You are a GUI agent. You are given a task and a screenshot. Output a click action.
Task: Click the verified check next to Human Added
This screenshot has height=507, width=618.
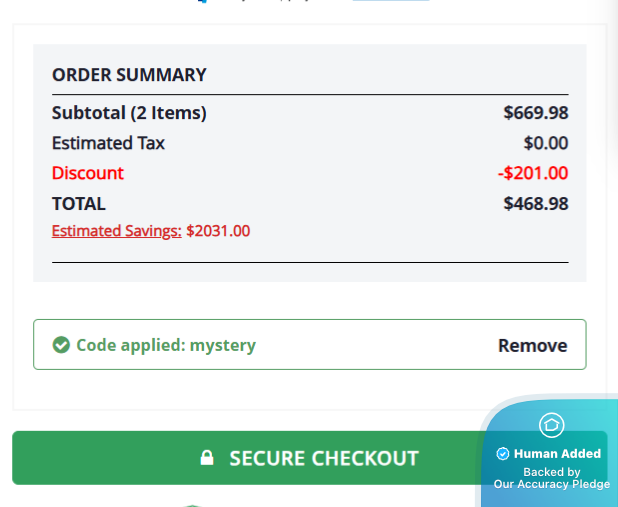(503, 454)
